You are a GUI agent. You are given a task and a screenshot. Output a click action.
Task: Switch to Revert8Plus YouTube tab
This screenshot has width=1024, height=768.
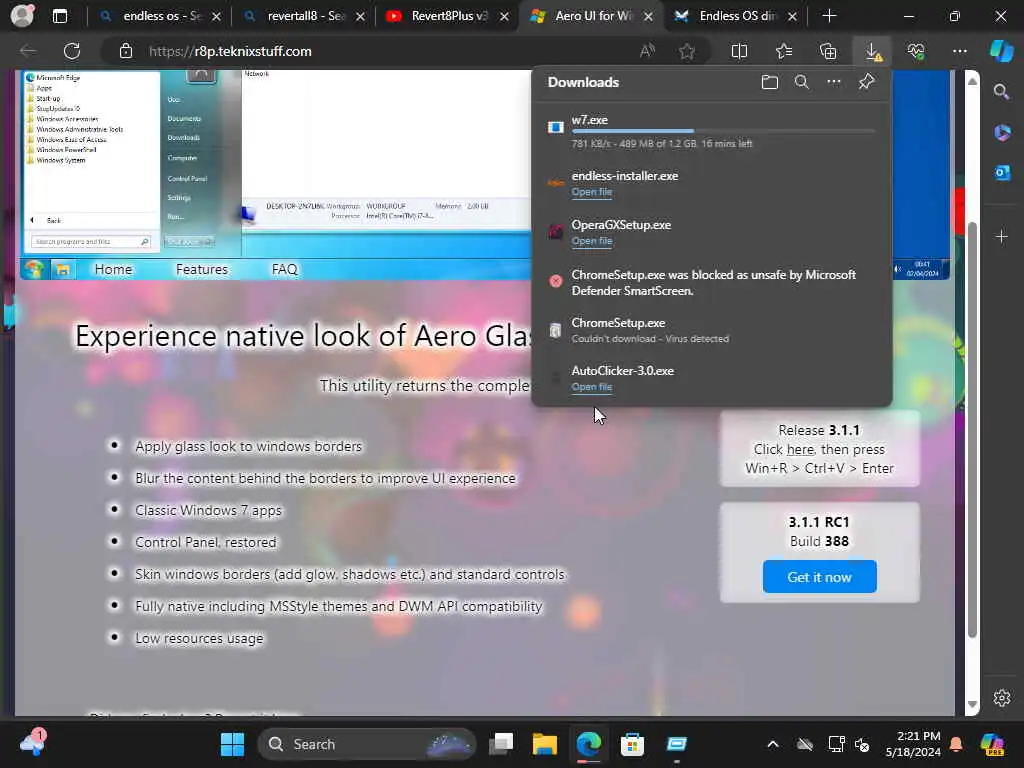(448, 16)
